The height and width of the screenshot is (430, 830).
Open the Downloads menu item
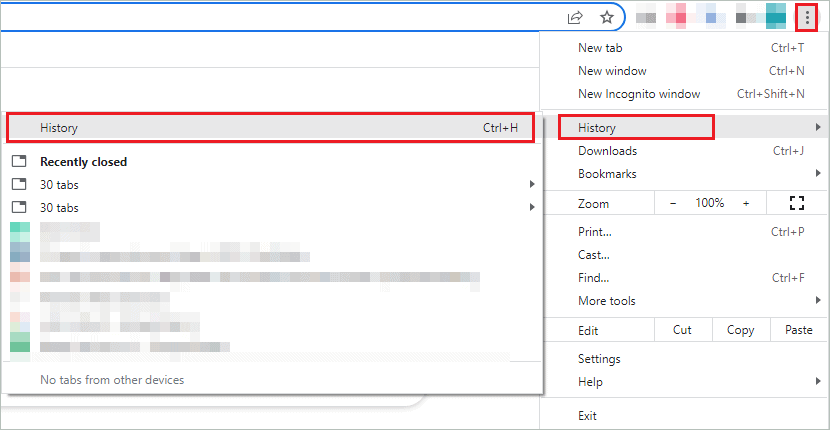(x=607, y=151)
